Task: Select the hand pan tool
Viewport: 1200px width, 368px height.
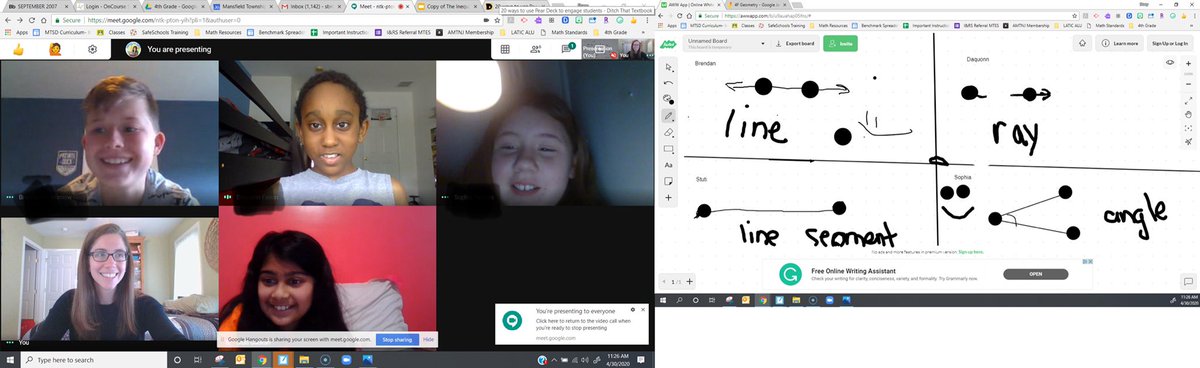Action: click(x=1187, y=115)
